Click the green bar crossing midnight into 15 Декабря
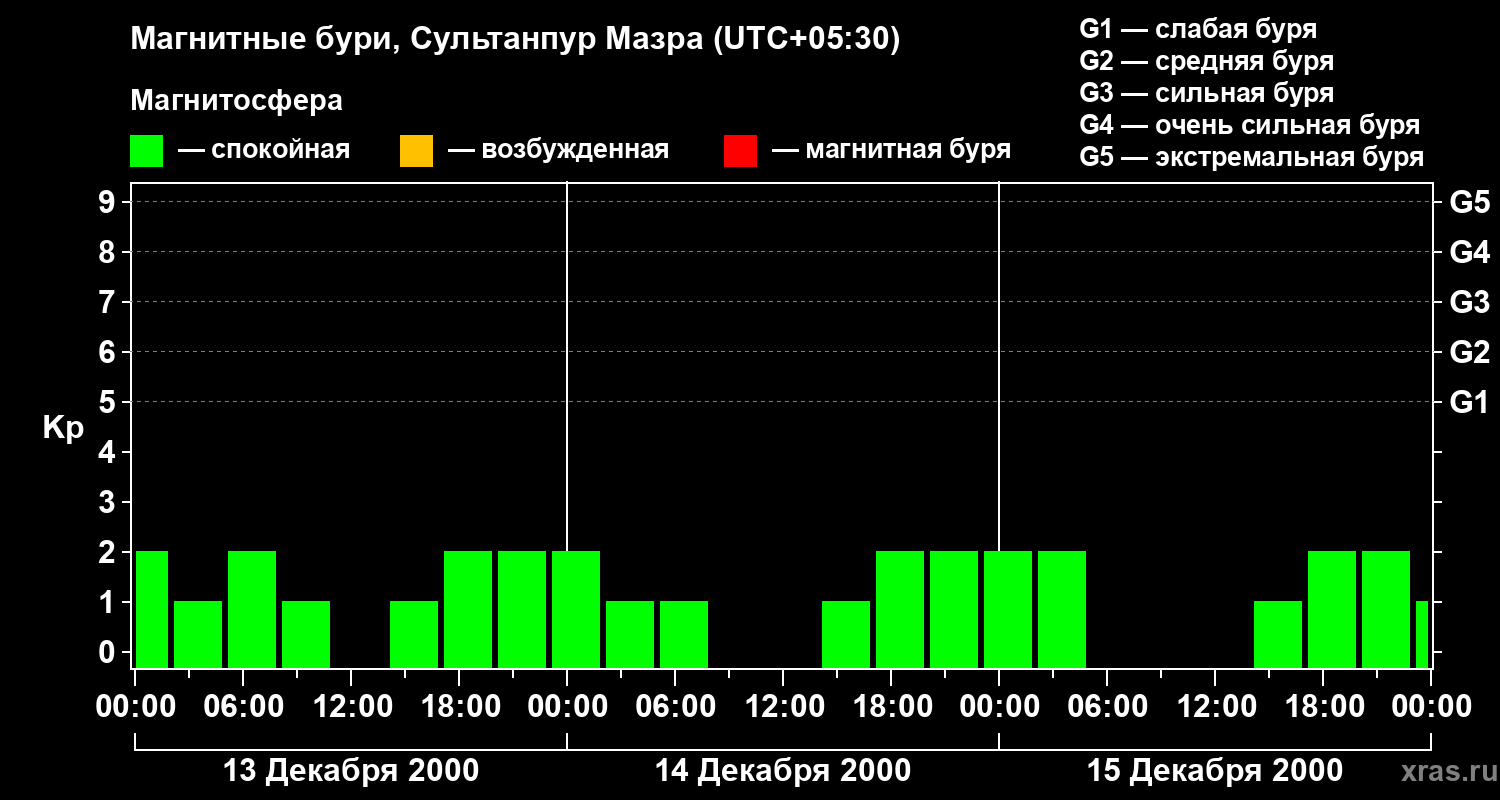 coord(1008,609)
